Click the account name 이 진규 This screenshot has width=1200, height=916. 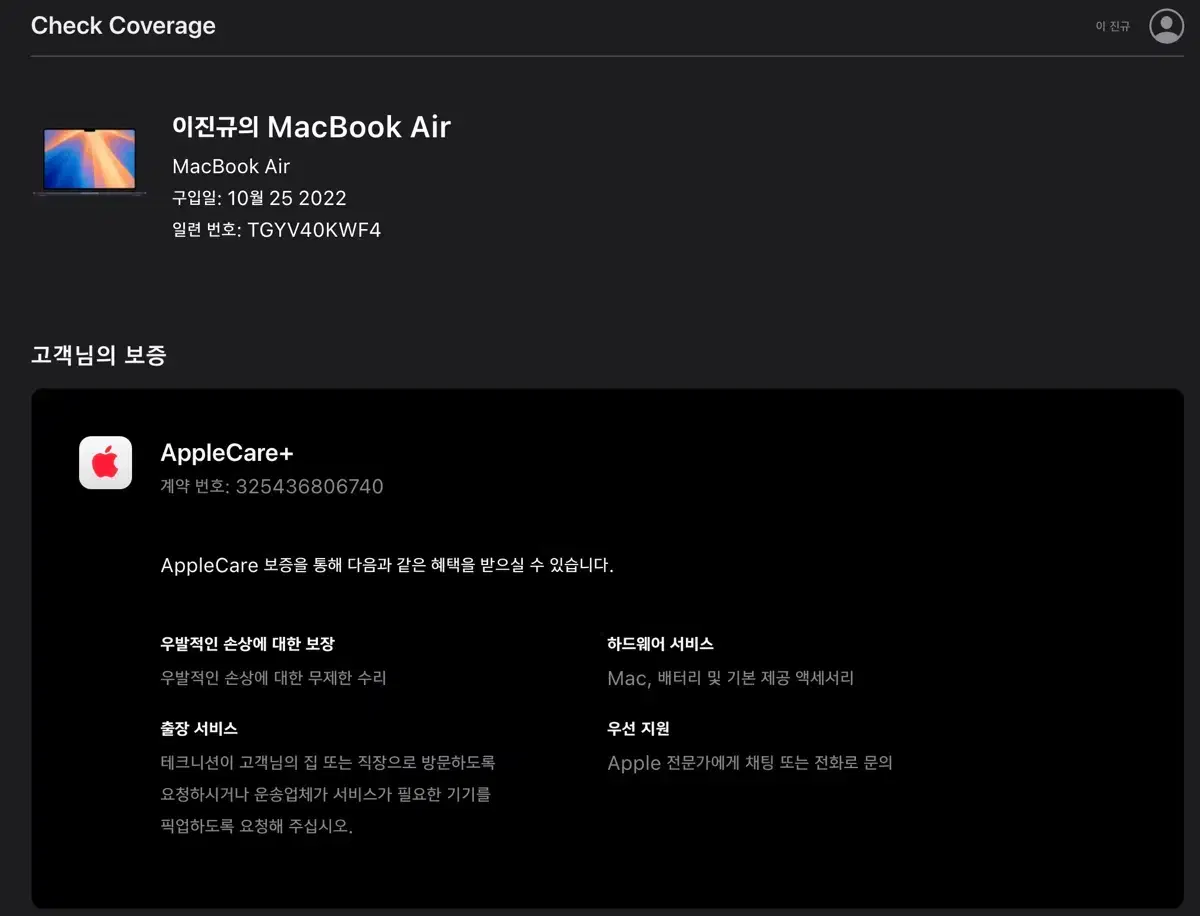1112,26
